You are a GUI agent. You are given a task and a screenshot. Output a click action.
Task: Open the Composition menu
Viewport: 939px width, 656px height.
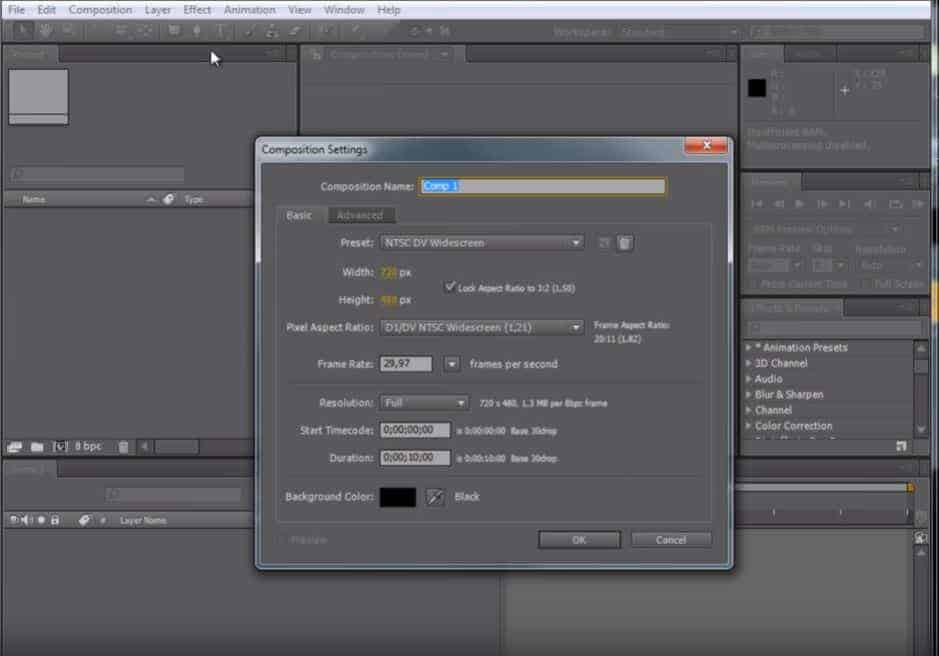coord(100,10)
